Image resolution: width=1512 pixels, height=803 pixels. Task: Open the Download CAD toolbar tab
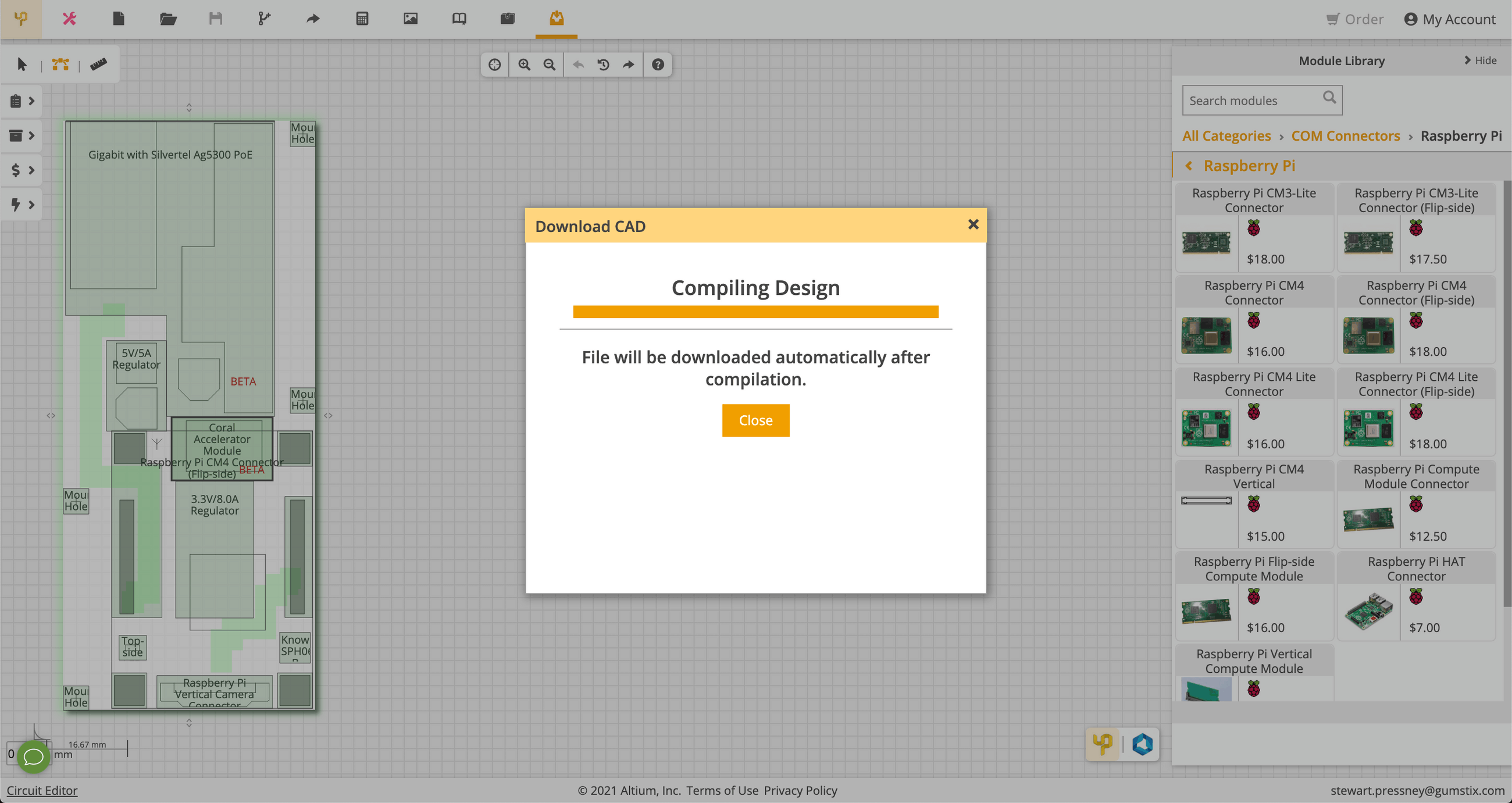coord(556,19)
